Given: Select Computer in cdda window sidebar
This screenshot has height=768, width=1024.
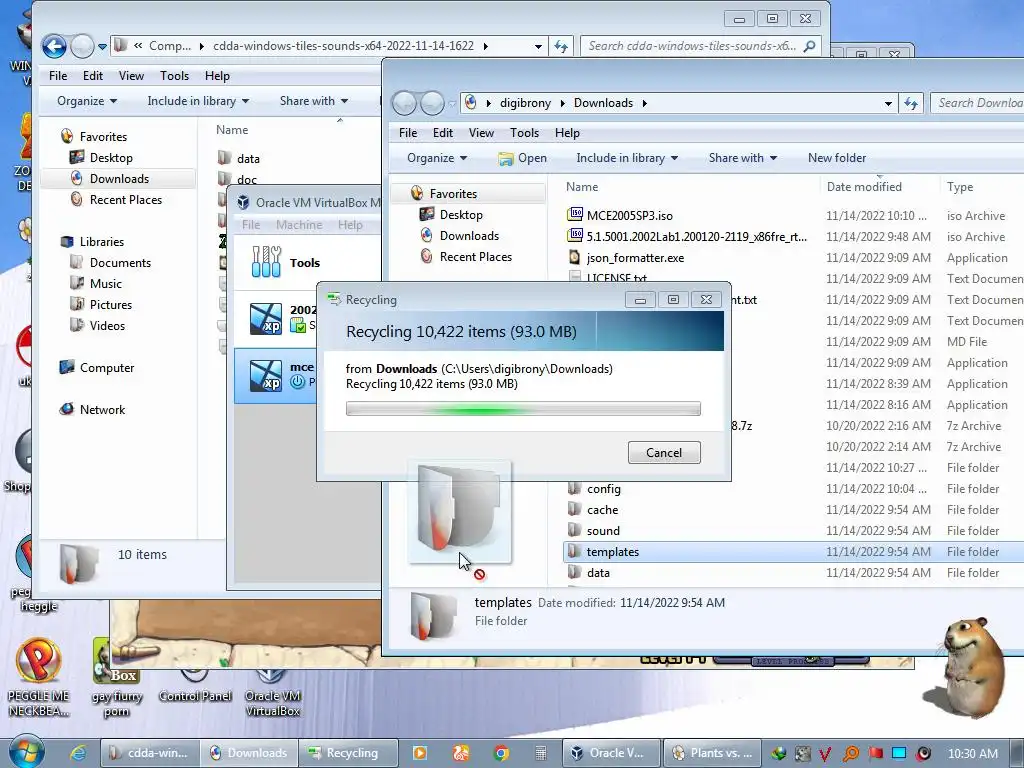Looking at the screenshot, I should (106, 368).
